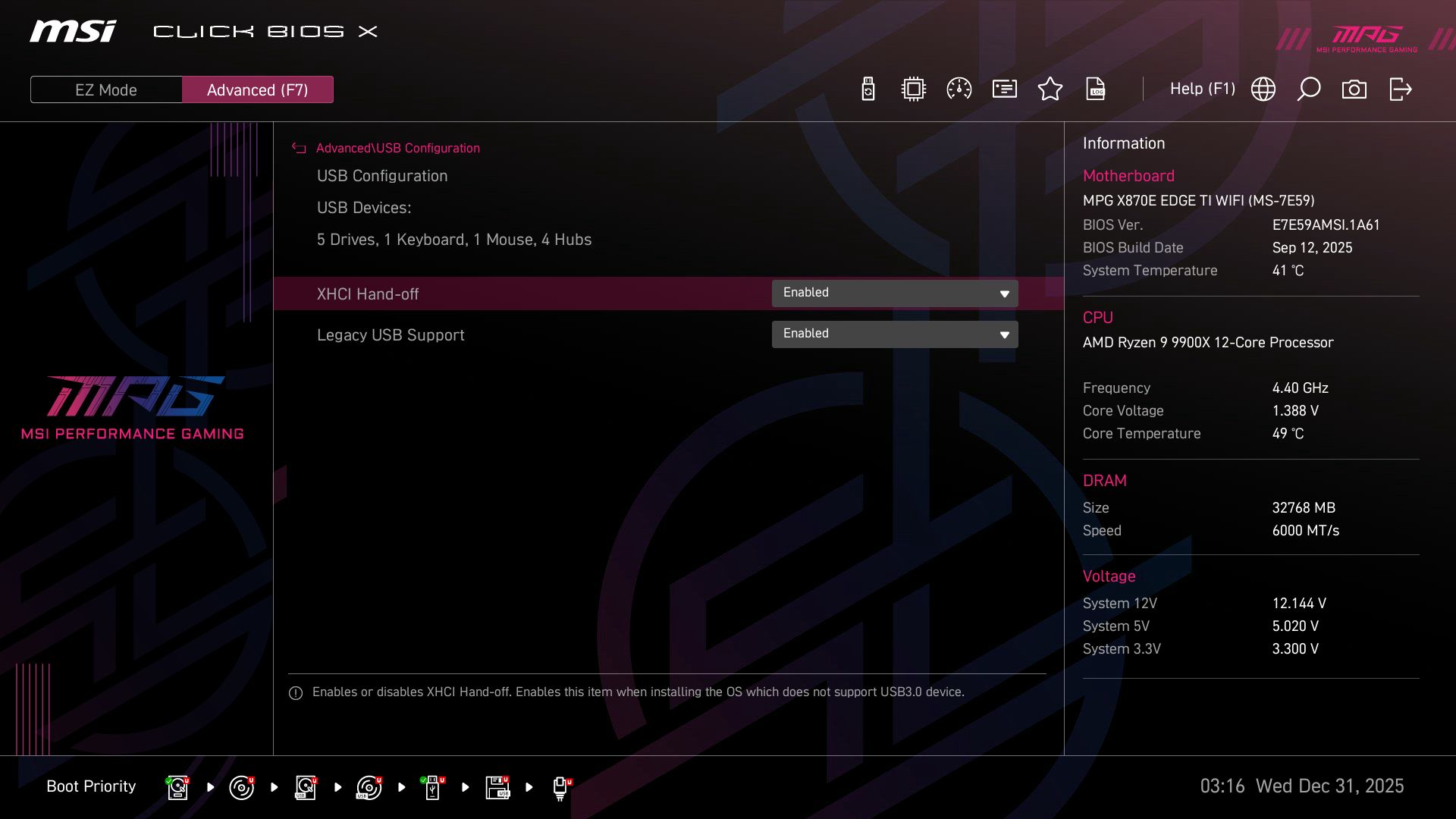Open the BIOS notification log icon

point(1004,89)
